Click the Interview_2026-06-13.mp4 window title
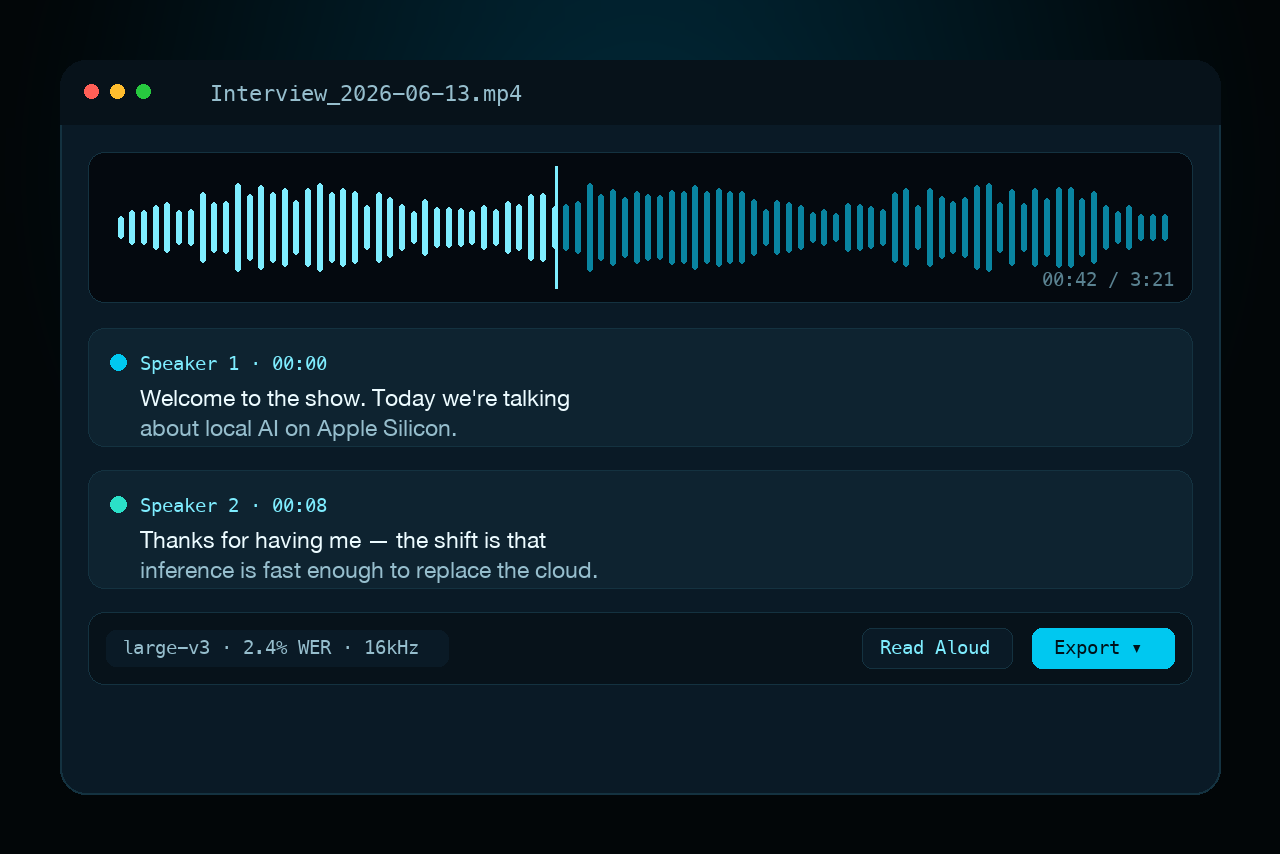Viewport: 1280px width, 854px height. tap(366, 94)
